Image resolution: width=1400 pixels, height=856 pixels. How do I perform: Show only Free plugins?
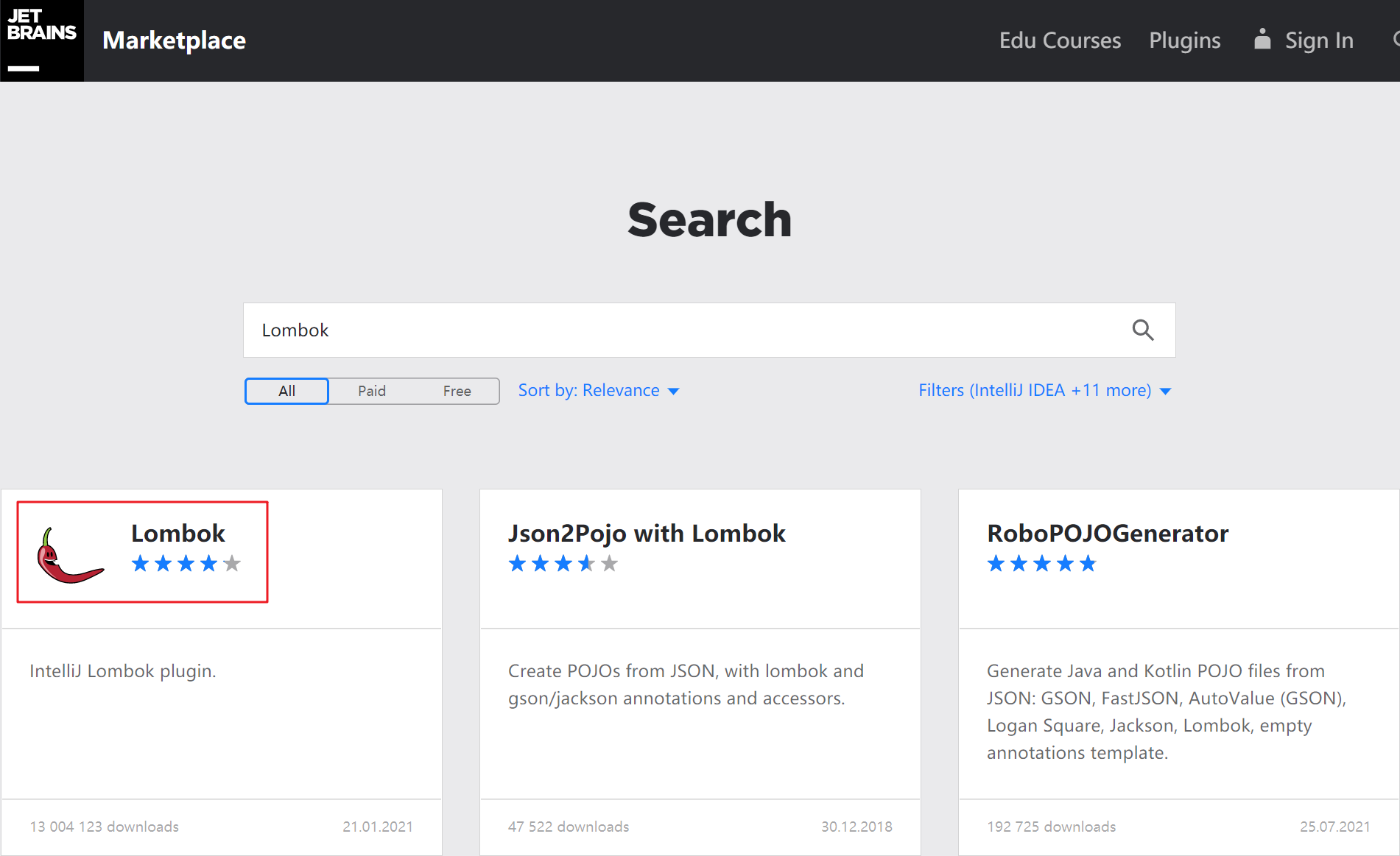[457, 391]
